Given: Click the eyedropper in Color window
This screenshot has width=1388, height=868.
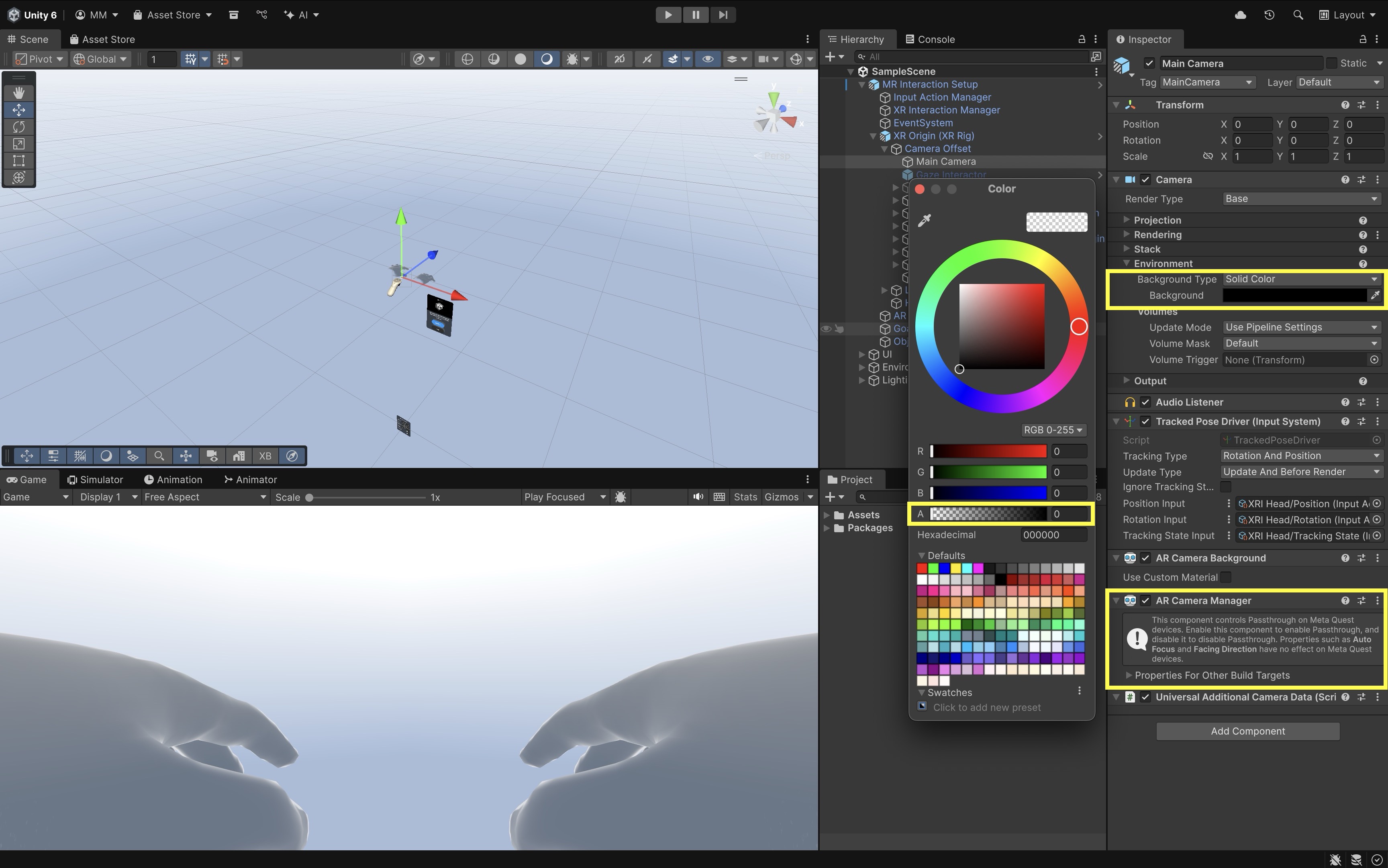Looking at the screenshot, I should coord(924,221).
